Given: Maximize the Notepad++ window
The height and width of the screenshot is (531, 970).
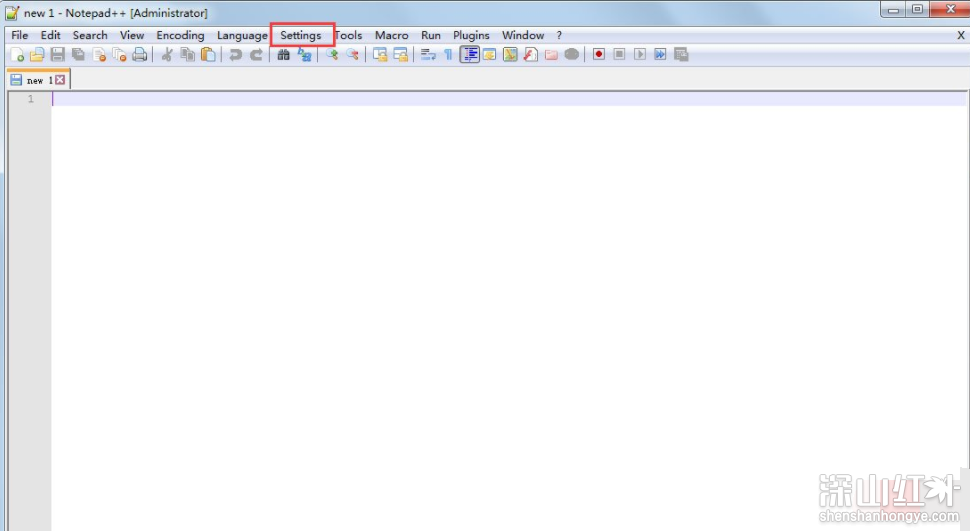Looking at the screenshot, I should click(x=917, y=9).
